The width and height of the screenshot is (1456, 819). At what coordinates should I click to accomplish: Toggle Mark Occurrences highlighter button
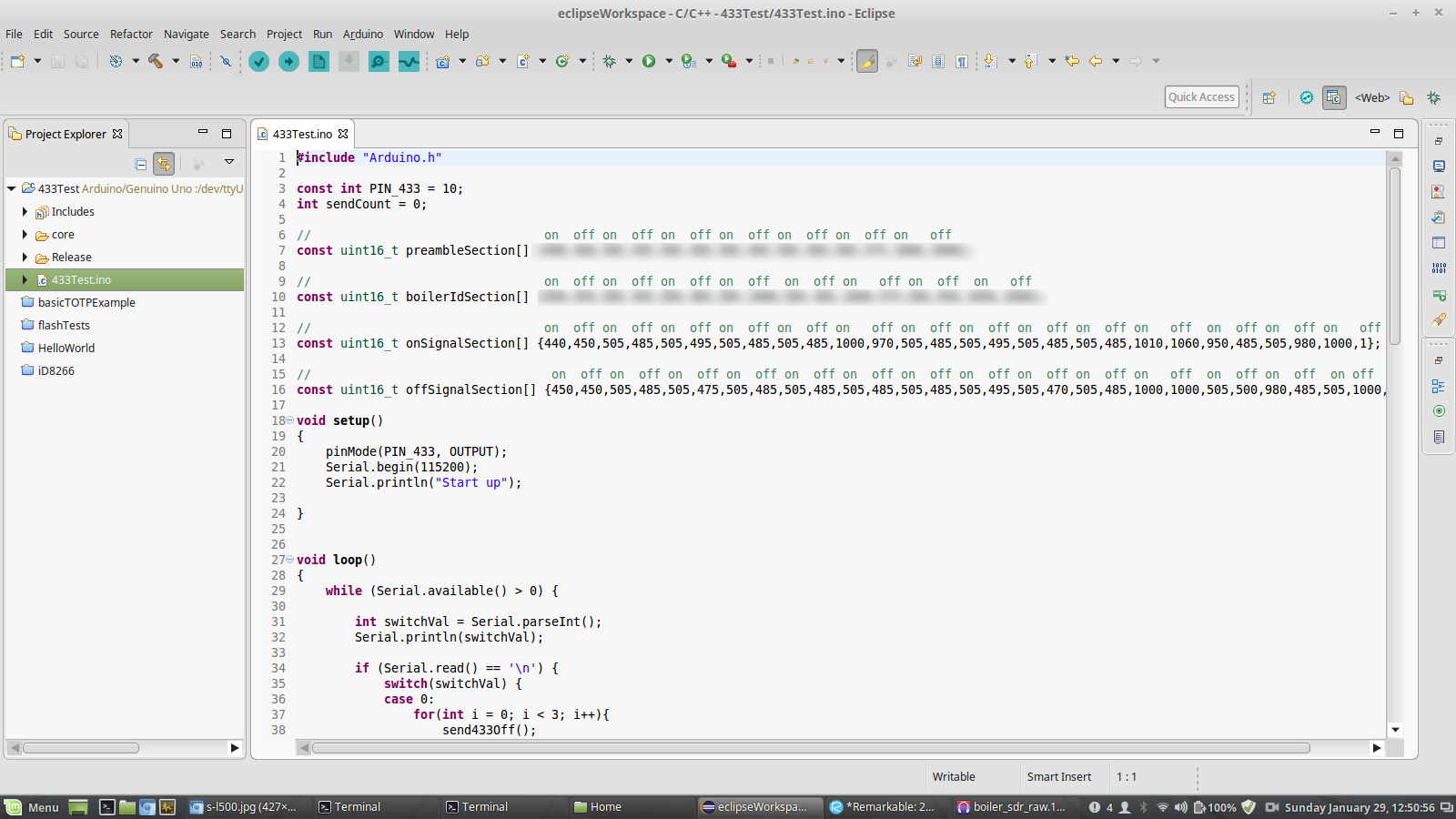tap(867, 61)
